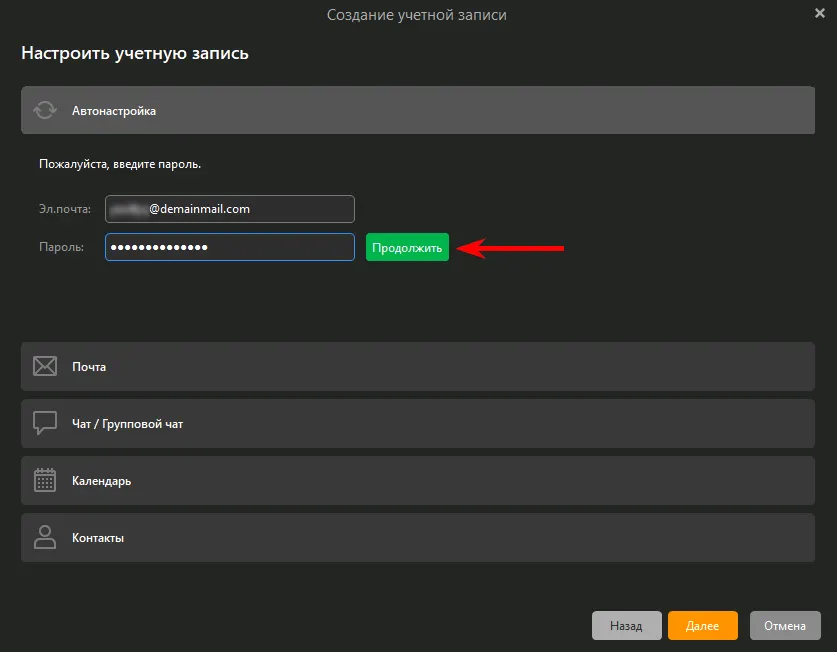
Task: Go back with the Назад button
Action: [626, 626]
